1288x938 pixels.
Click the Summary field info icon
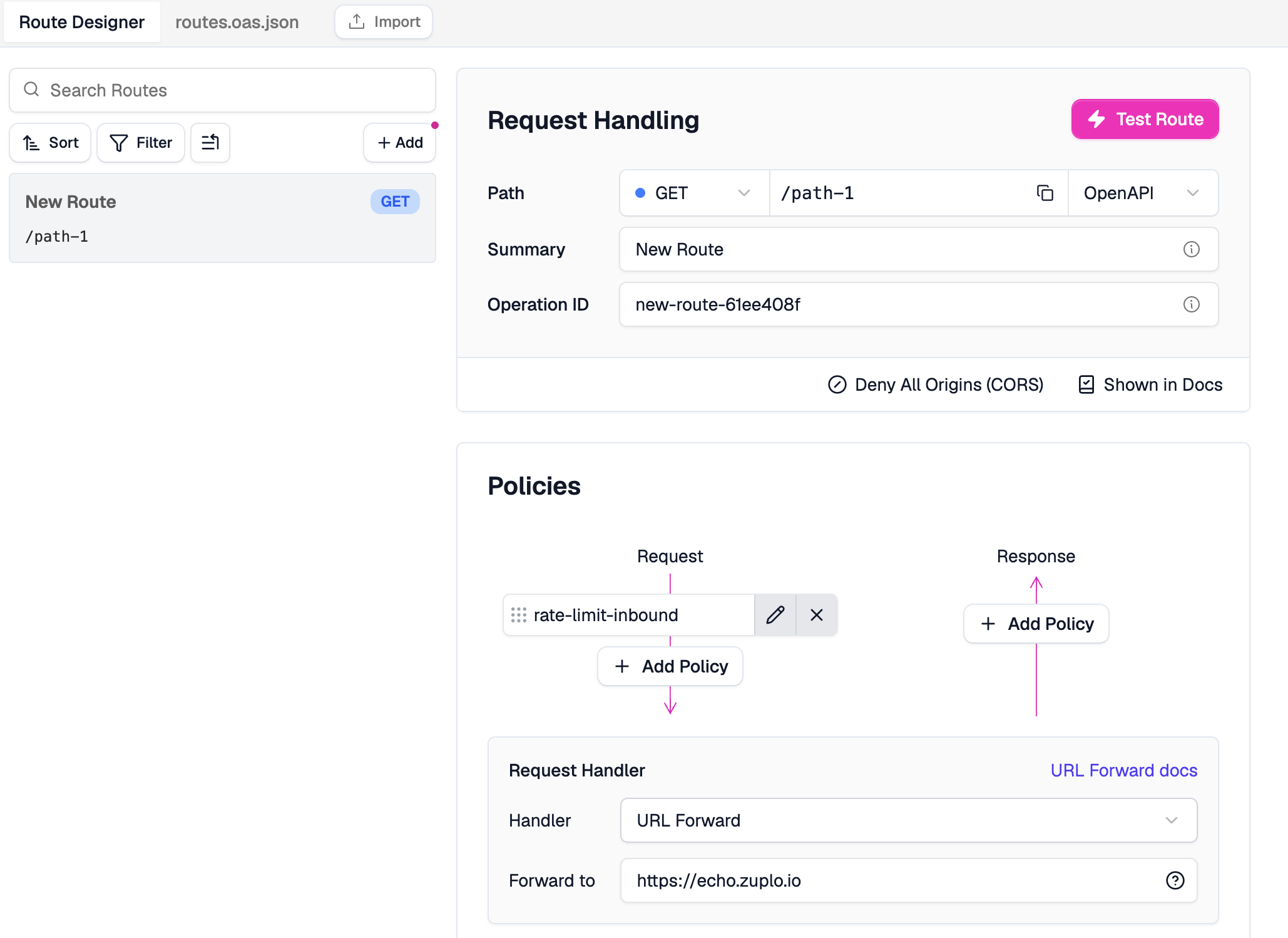click(1191, 249)
